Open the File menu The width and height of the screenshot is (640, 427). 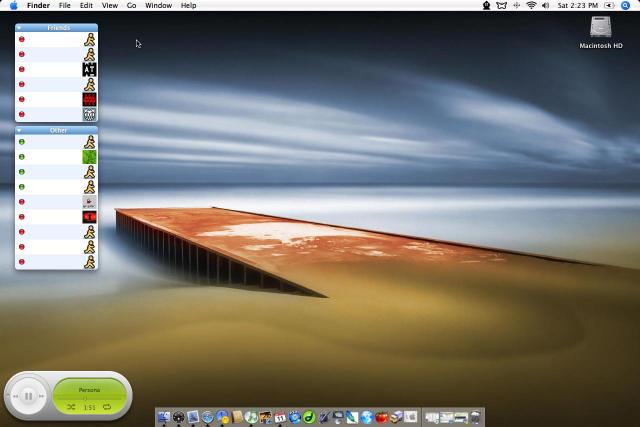64,5
